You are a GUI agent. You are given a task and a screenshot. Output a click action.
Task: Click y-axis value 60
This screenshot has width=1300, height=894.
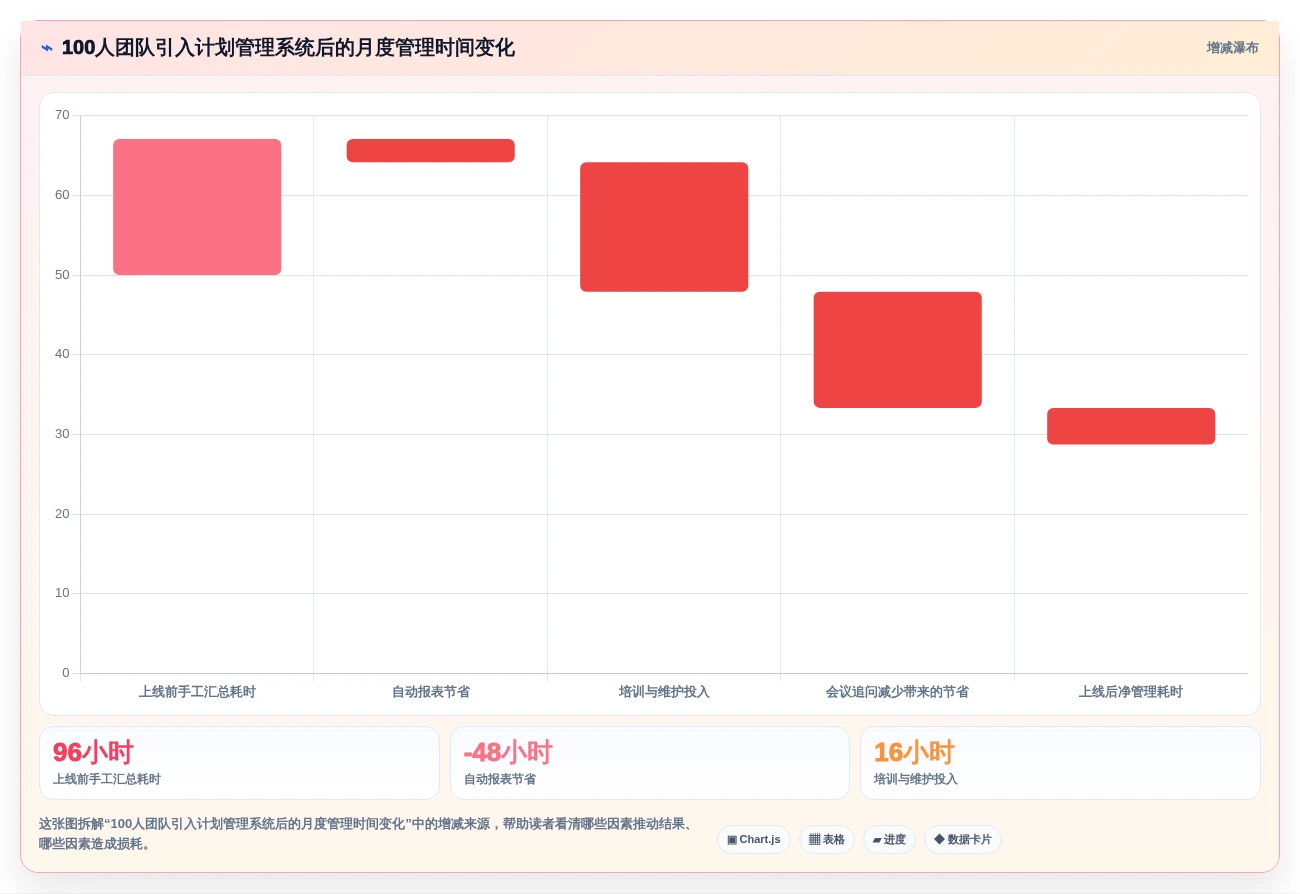pos(62,194)
